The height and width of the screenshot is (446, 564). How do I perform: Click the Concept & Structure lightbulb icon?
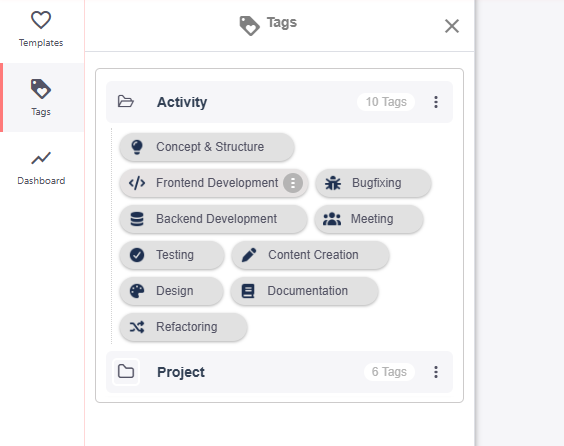[x=137, y=147]
